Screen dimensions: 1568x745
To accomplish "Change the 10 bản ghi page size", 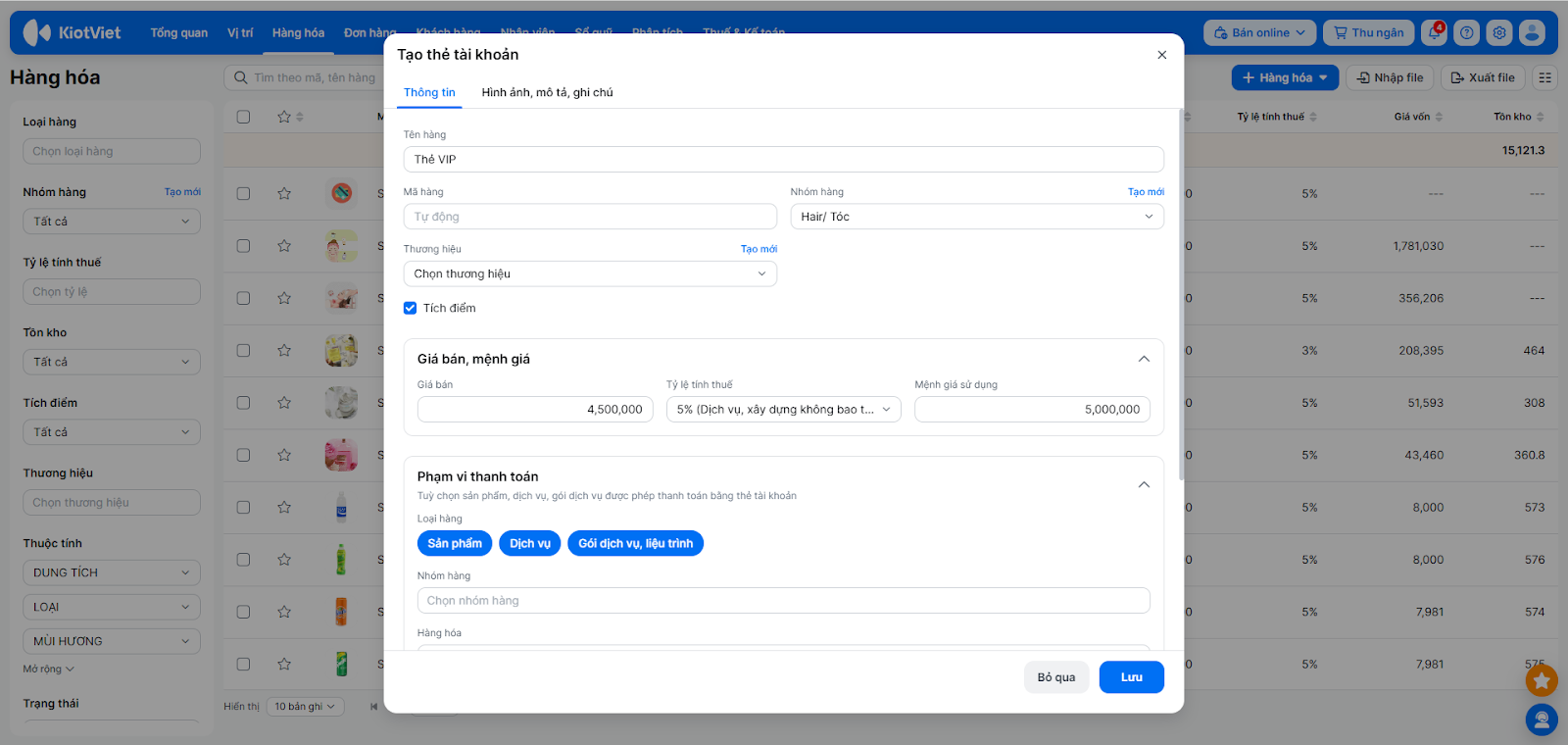I will tap(304, 706).
